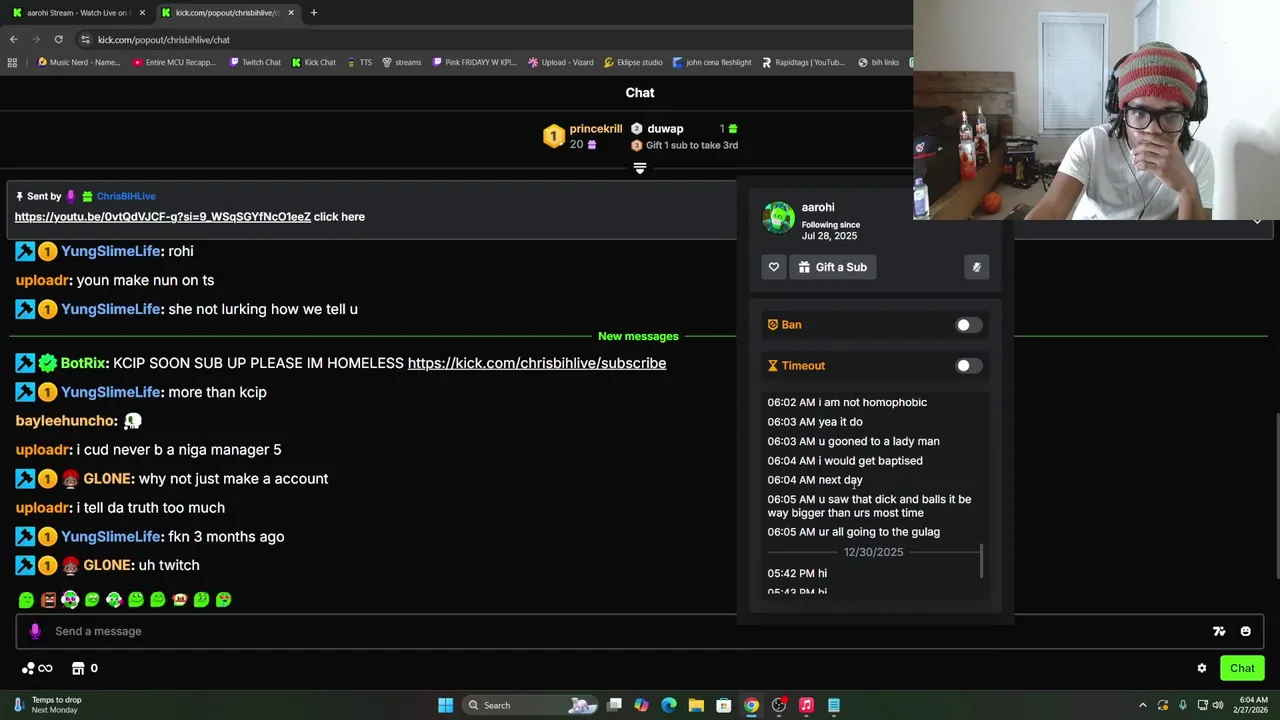The width and height of the screenshot is (1280, 720).
Task: Open the TTS bookmark
Action: pyautogui.click(x=360, y=62)
